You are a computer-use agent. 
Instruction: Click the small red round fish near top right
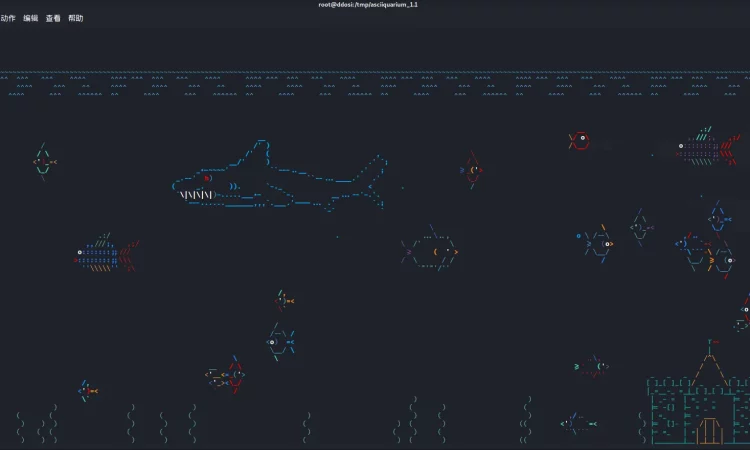[579, 141]
